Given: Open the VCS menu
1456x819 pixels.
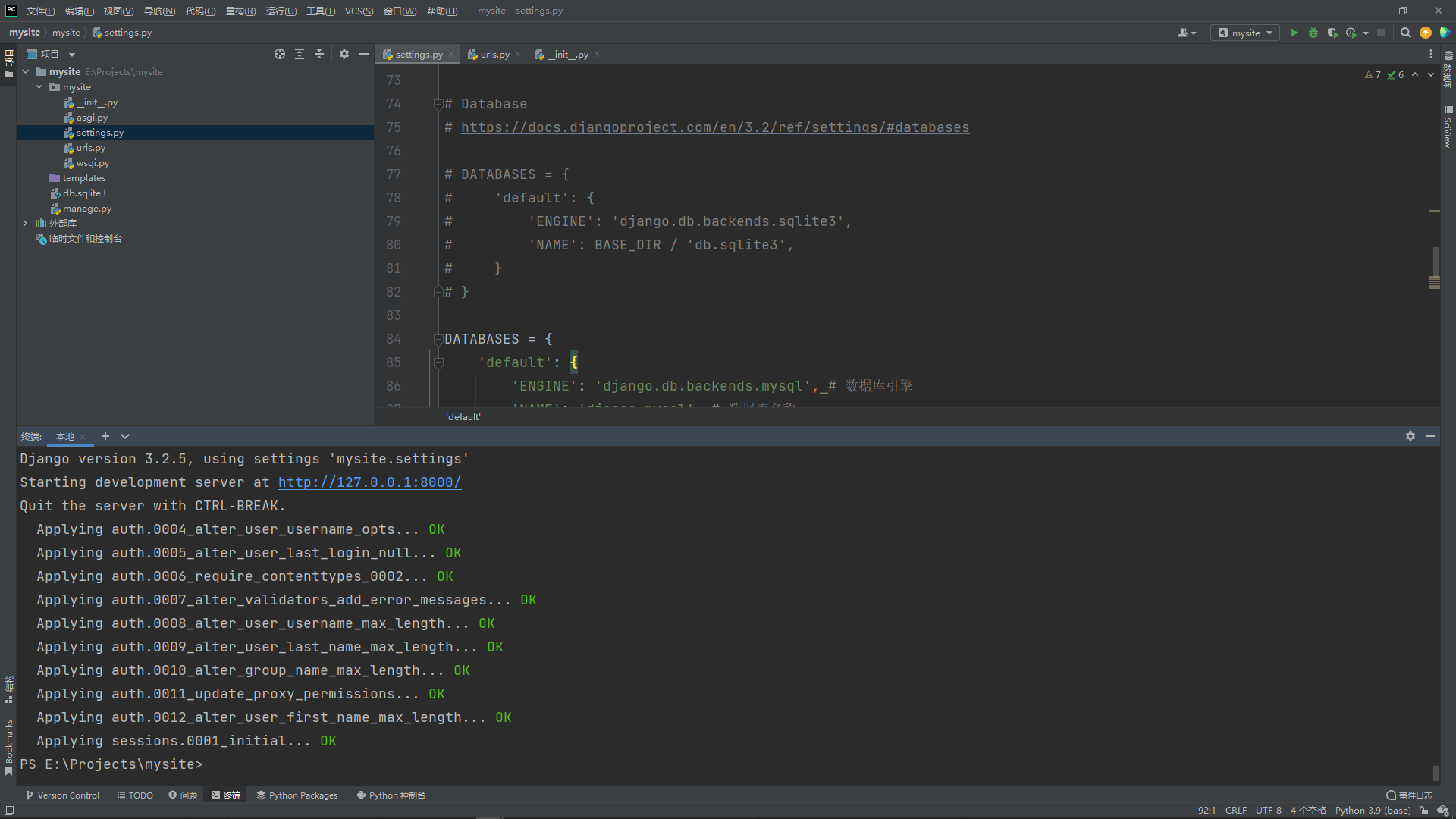Looking at the screenshot, I should click(359, 11).
